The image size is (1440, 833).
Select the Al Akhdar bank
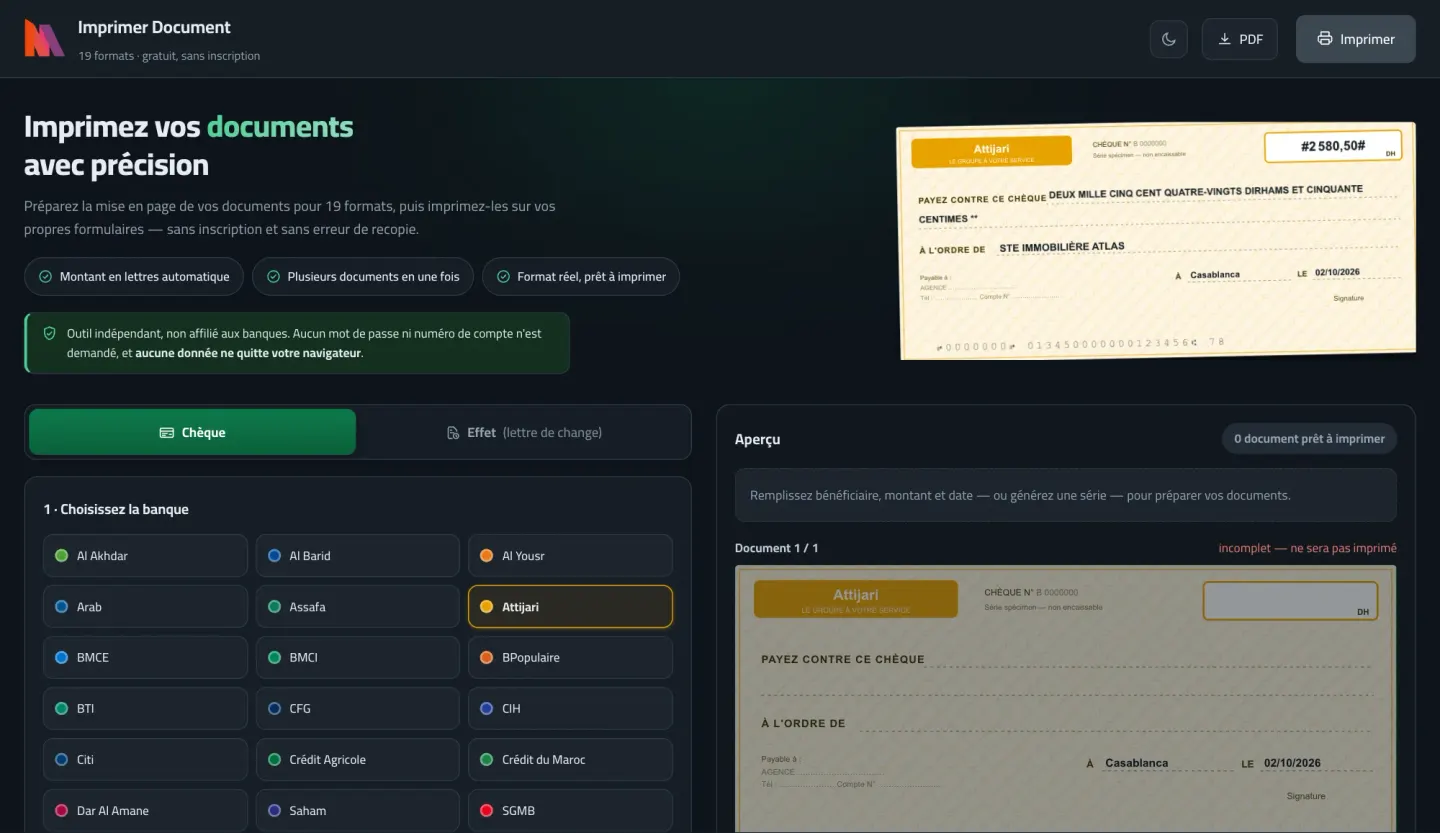(x=145, y=555)
